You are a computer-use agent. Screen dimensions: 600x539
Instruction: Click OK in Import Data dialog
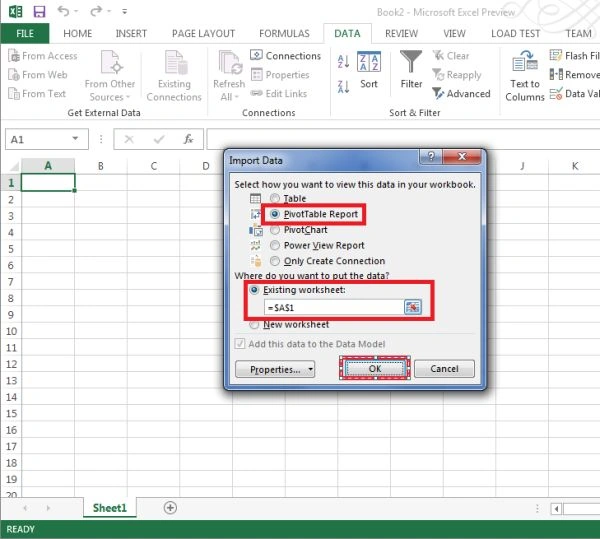[375, 369]
